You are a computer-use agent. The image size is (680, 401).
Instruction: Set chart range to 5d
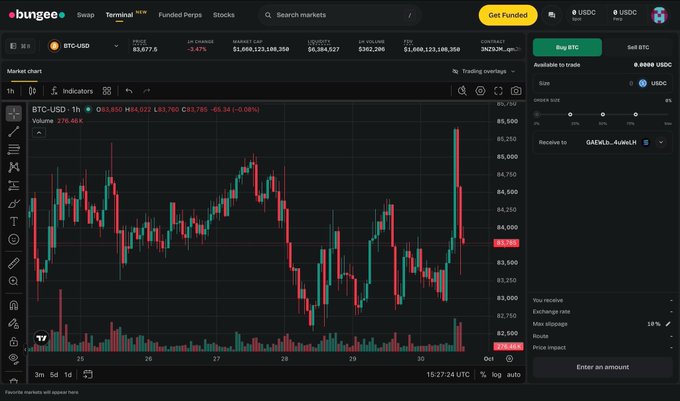point(54,375)
